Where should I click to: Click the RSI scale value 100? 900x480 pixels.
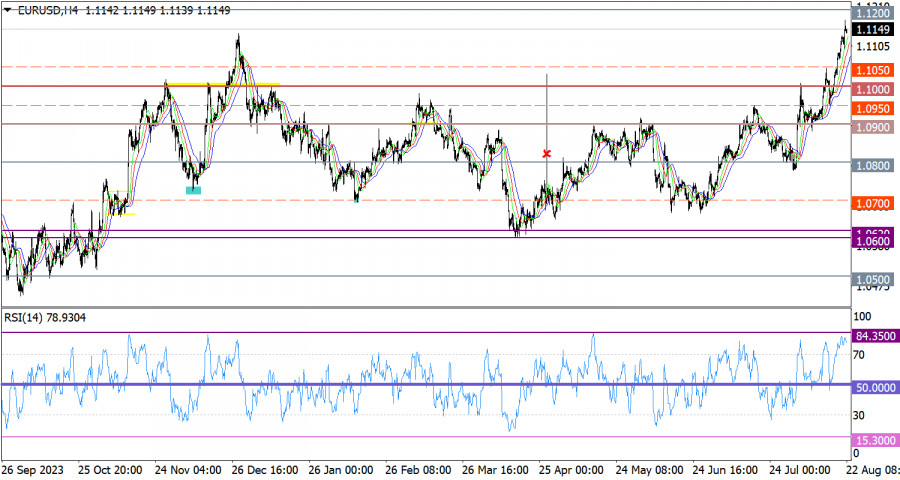pyautogui.click(x=863, y=316)
